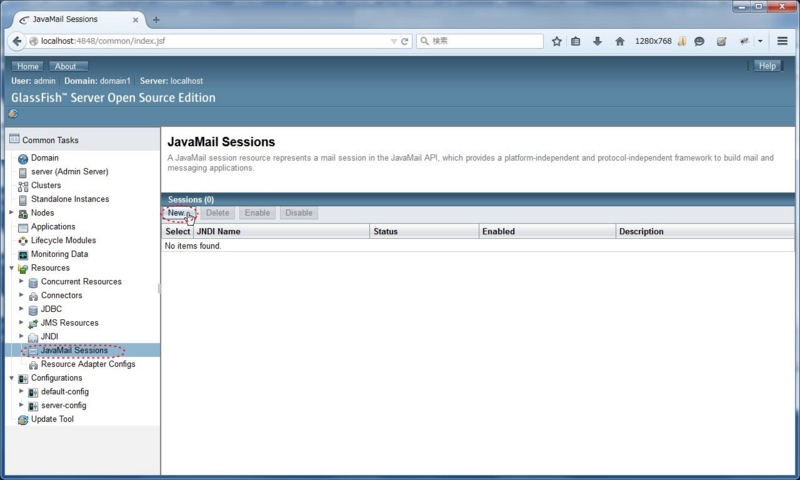This screenshot has width=800, height=480.
Task: Click the Standalone Instances icon
Action: 22,200
